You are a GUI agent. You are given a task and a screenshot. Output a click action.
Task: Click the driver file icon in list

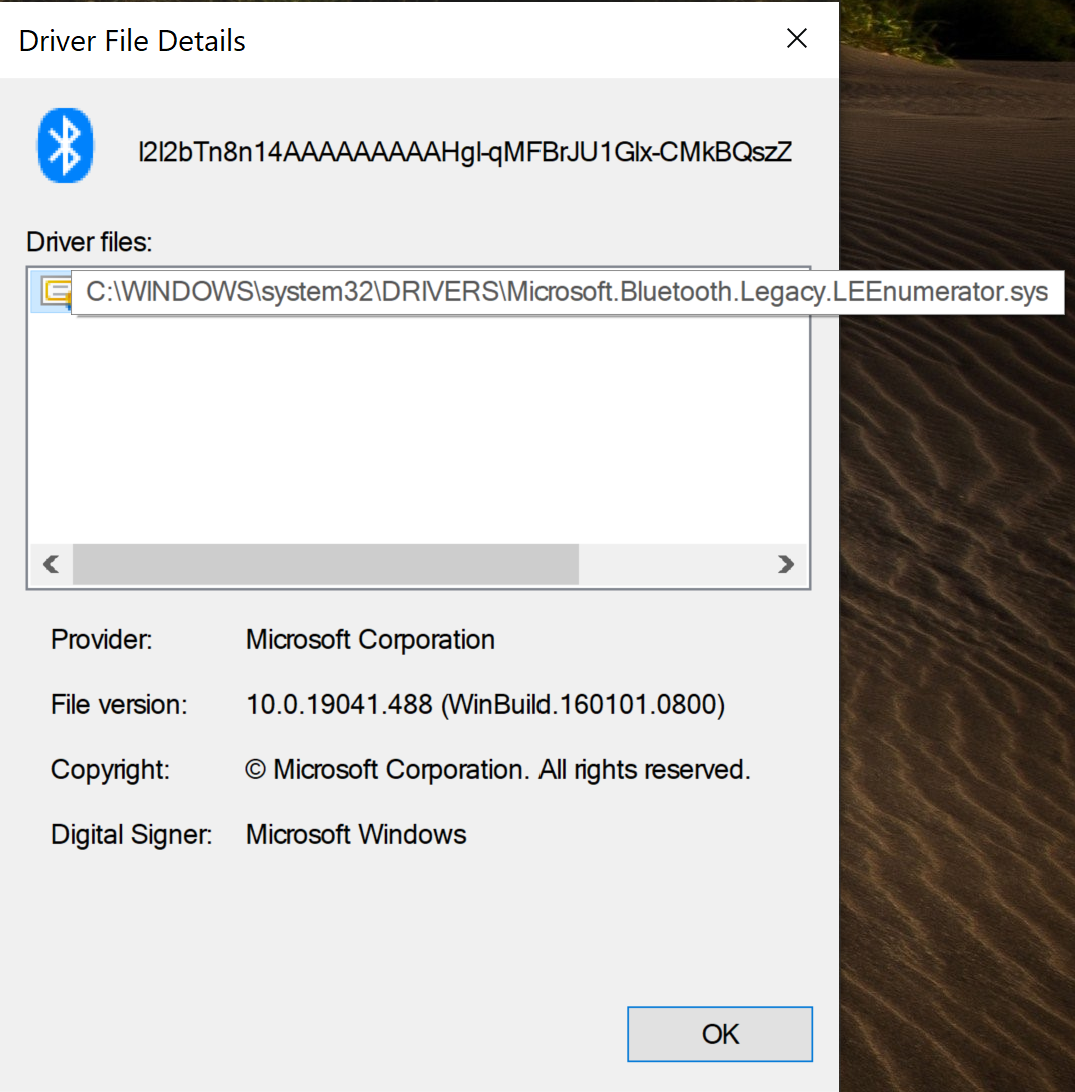tap(56, 291)
